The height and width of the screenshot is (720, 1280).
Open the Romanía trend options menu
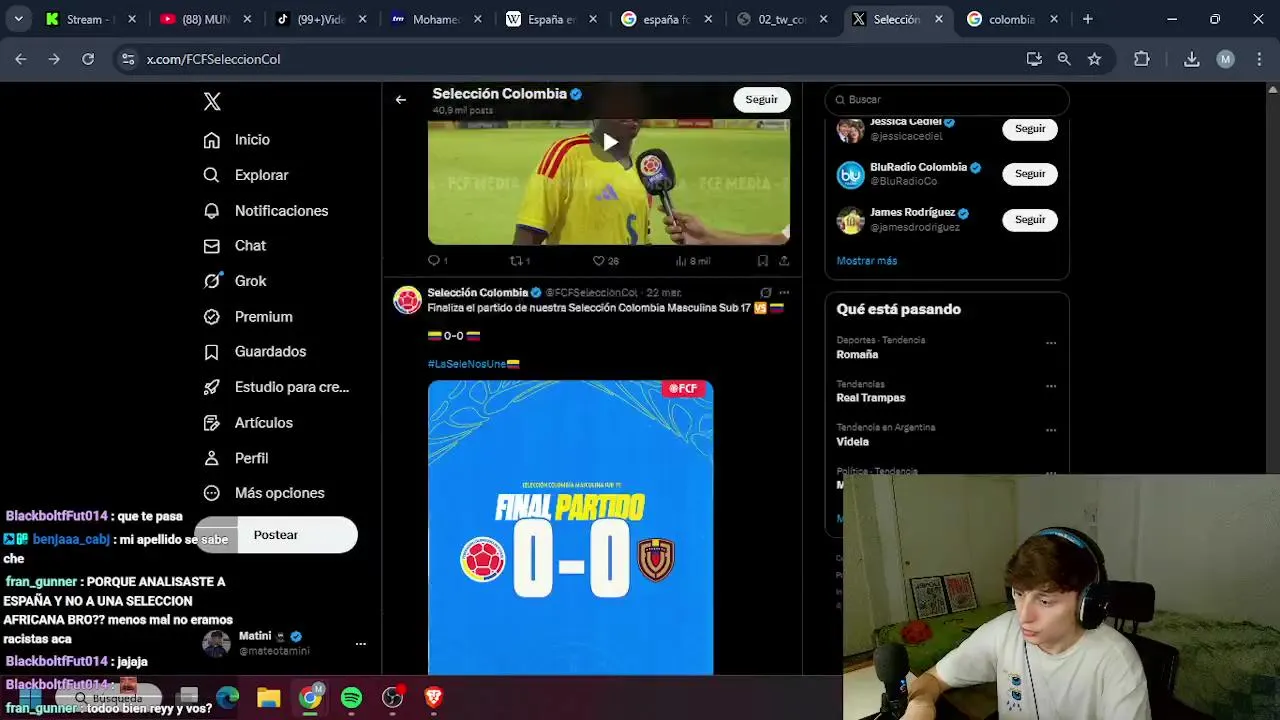(x=1051, y=343)
